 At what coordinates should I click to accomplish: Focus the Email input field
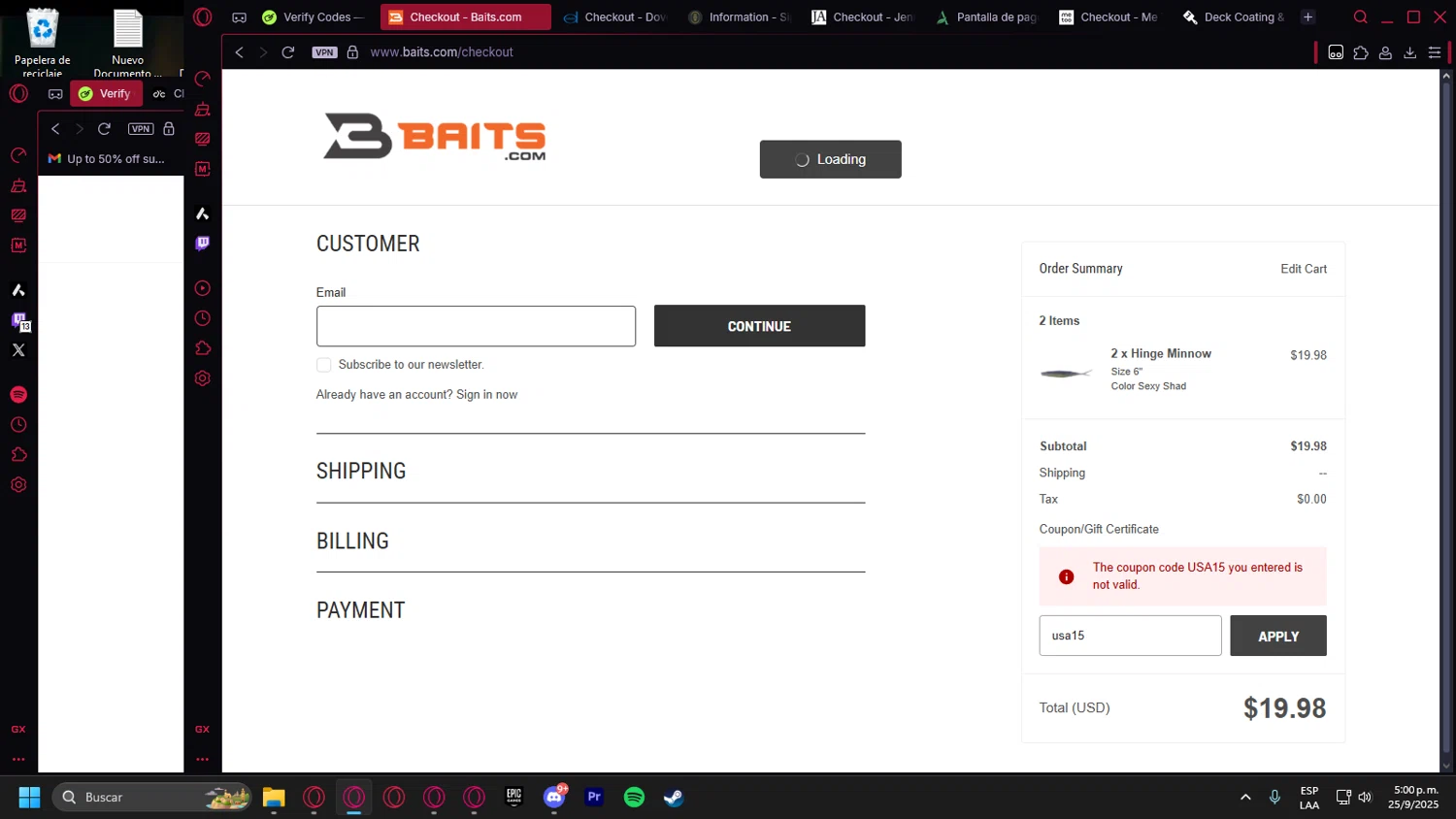pyautogui.click(x=476, y=326)
